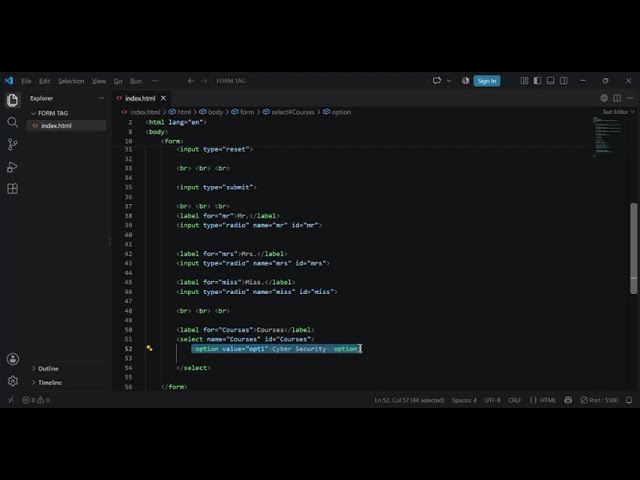Open the Text Editor dropdown
Screen dimensions: 640x480
(619, 112)
